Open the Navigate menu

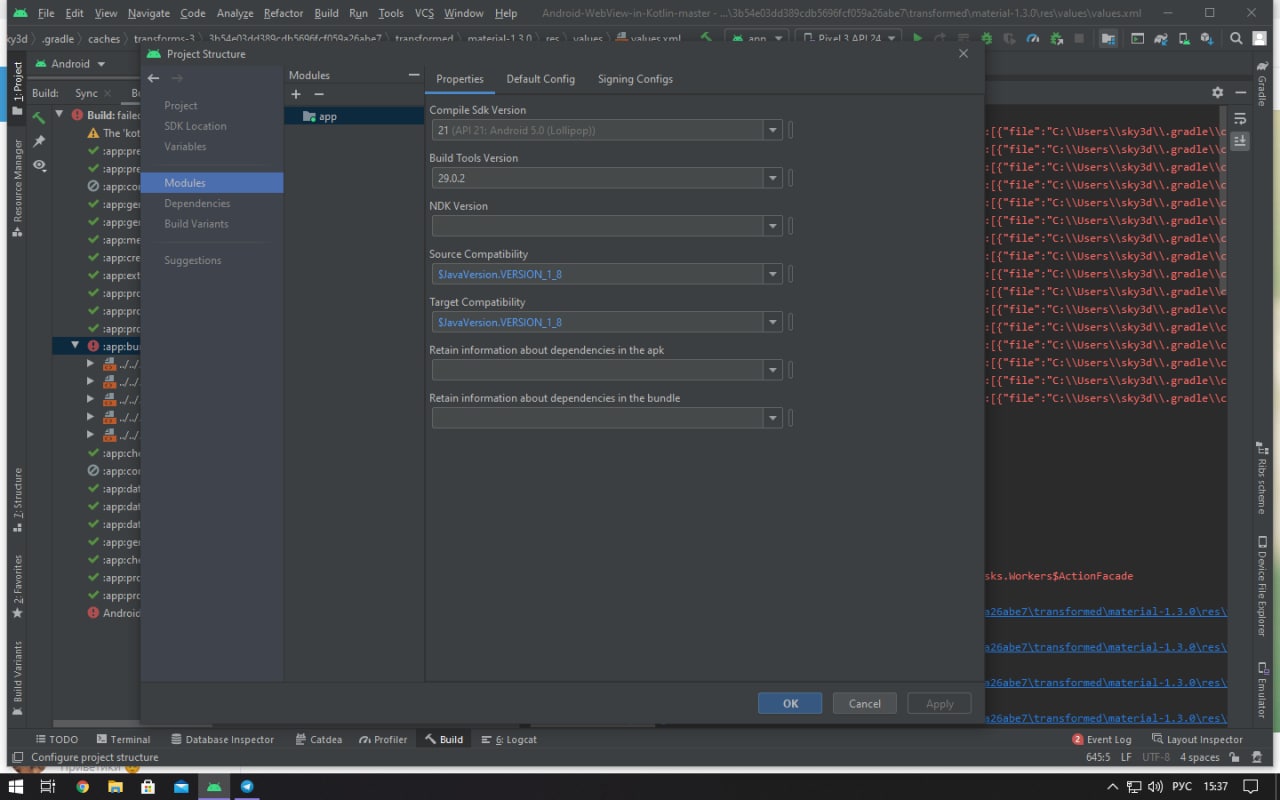[149, 13]
